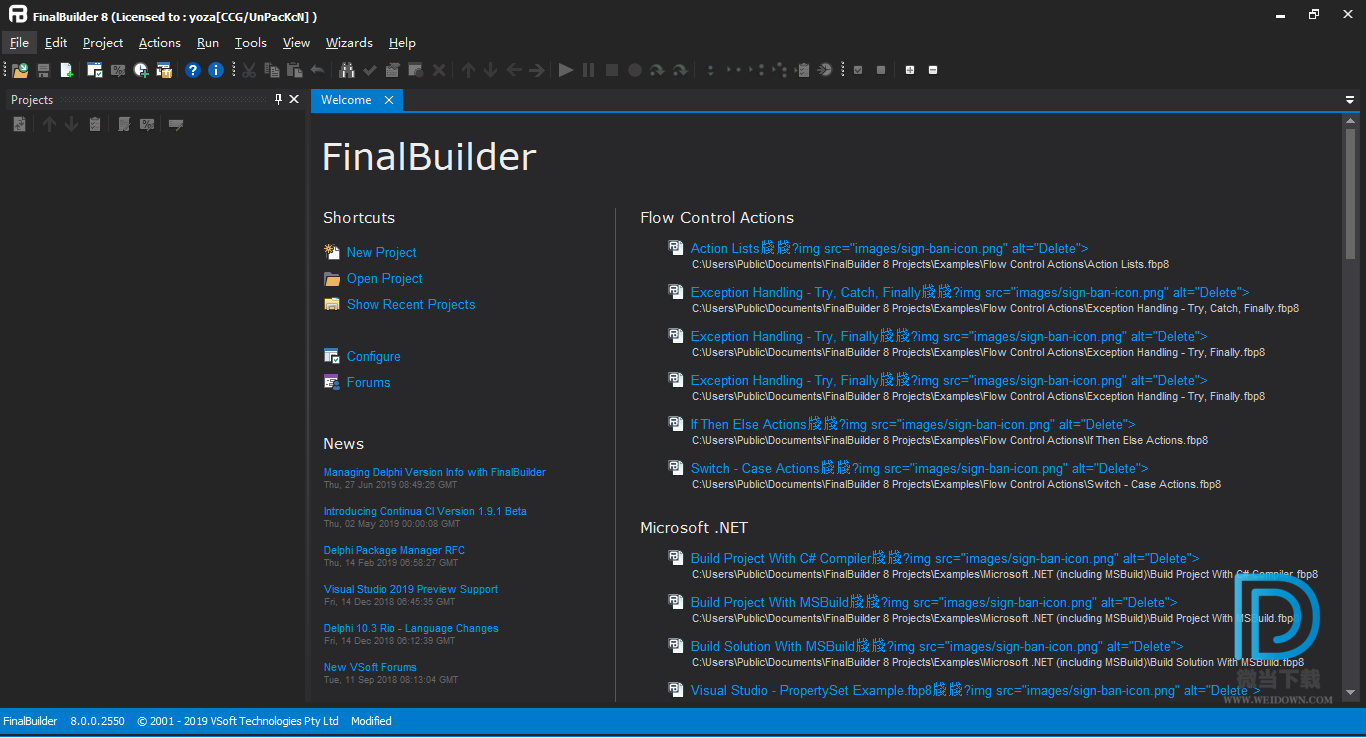Click the round breakpoint record icon
The height and width of the screenshot is (738, 1366).
[634, 70]
